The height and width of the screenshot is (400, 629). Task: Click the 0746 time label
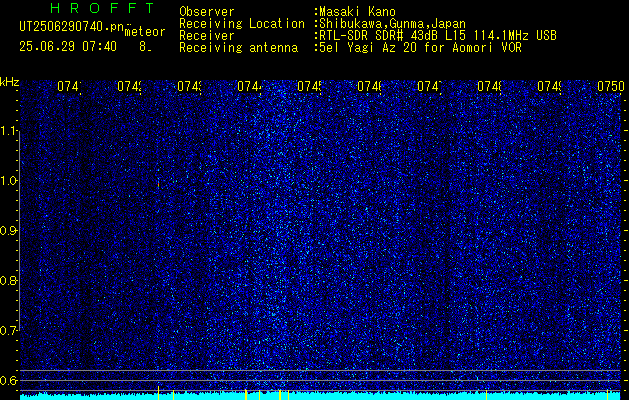coord(369,86)
